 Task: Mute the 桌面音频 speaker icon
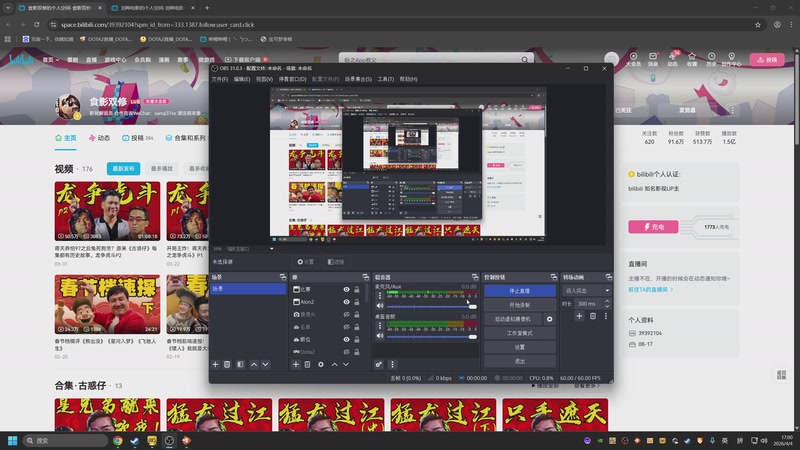tap(380, 336)
